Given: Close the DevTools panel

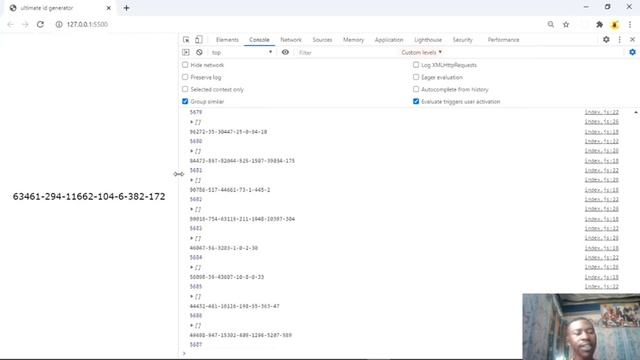Looking at the screenshot, I should pos(632,40).
